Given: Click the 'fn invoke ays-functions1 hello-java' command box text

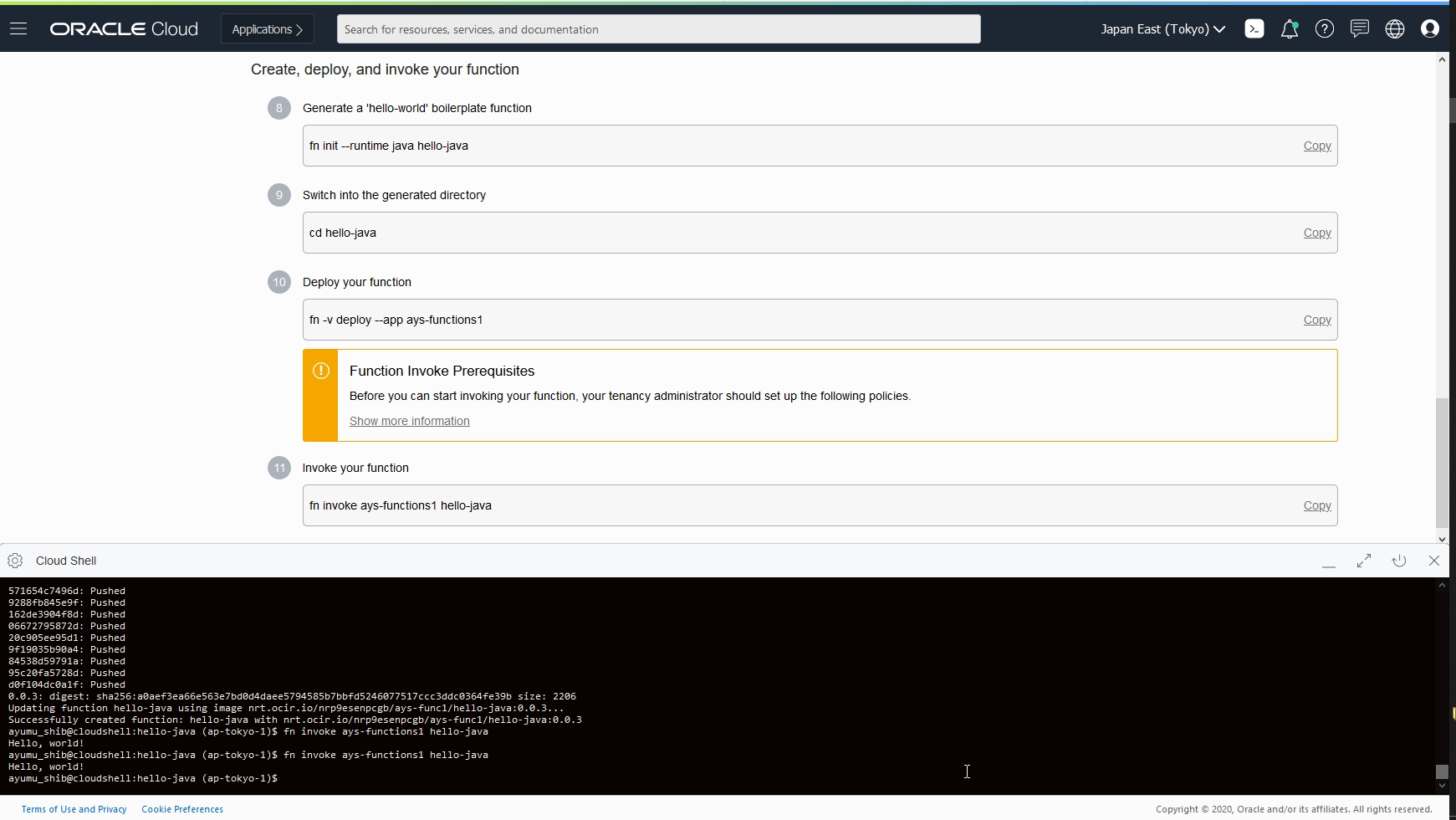Looking at the screenshot, I should (401, 505).
